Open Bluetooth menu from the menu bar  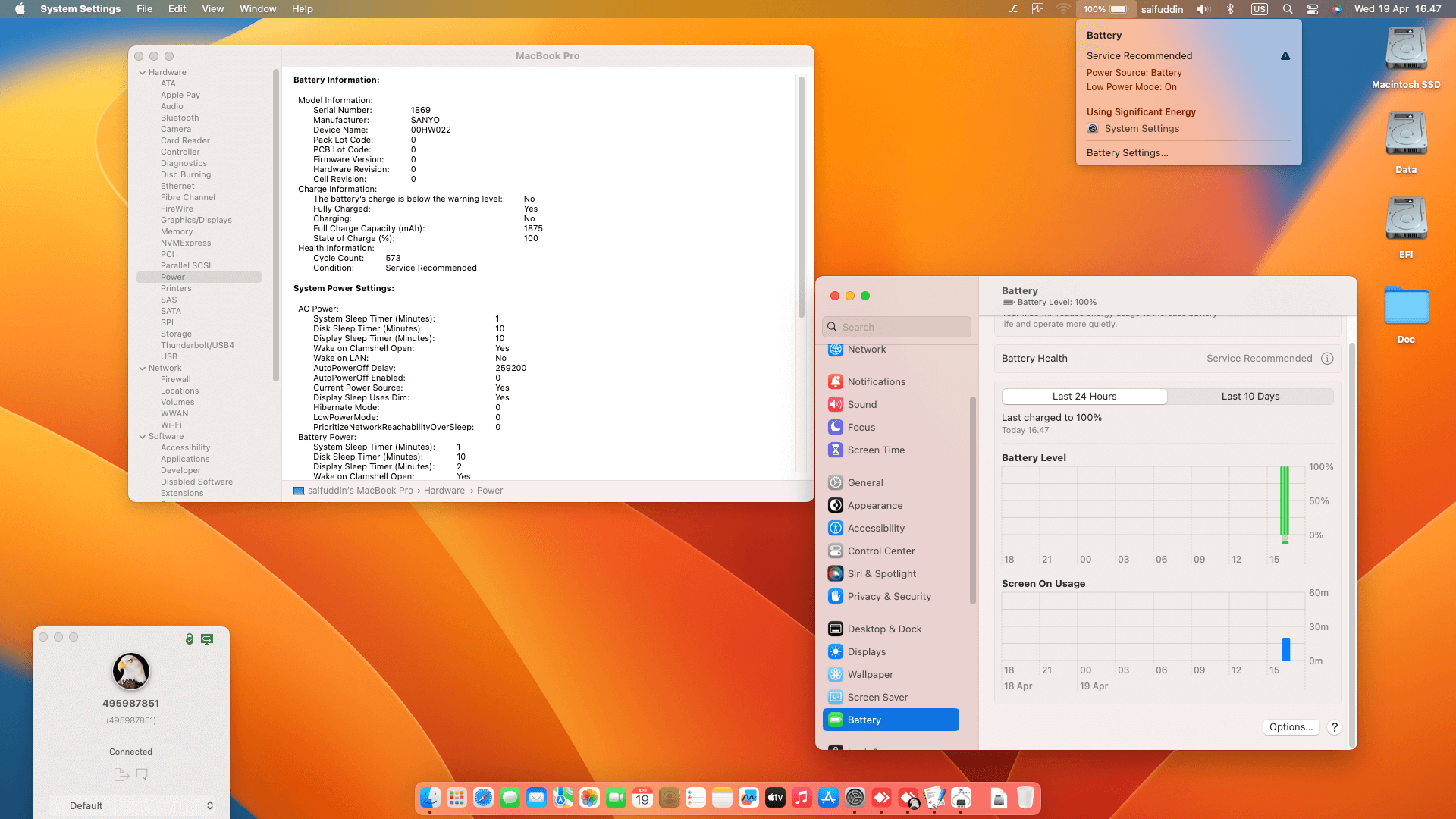(x=1230, y=9)
